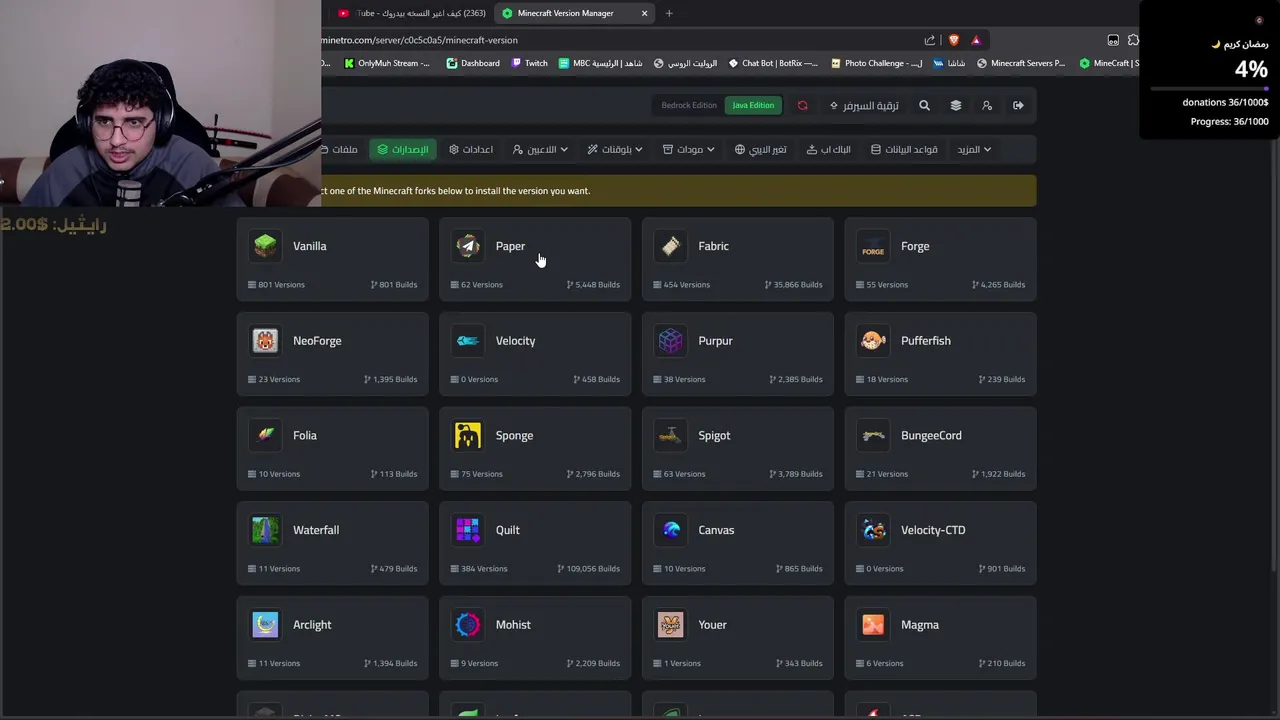Screen dimensions: 1280x720
Task: Close the Minecraft Version Manager tab
Action: pyautogui.click(x=645, y=13)
